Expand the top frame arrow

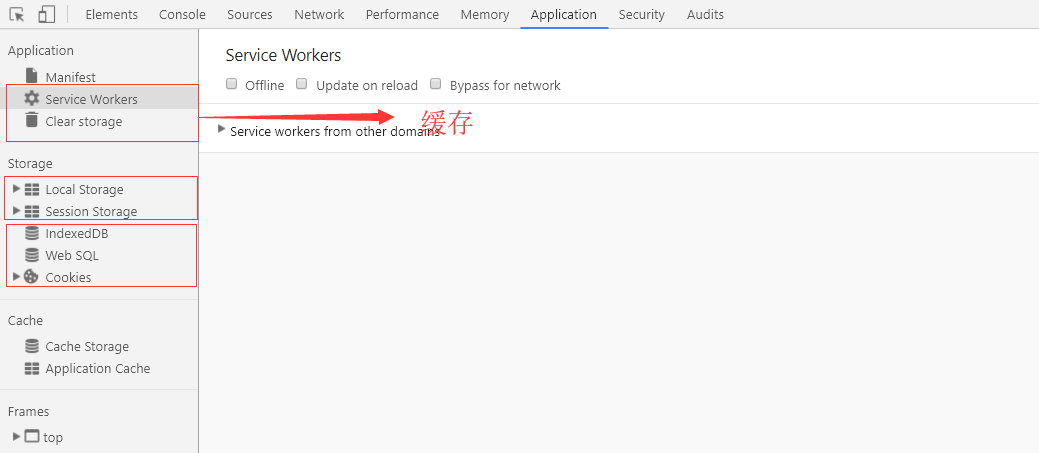[x=17, y=436]
